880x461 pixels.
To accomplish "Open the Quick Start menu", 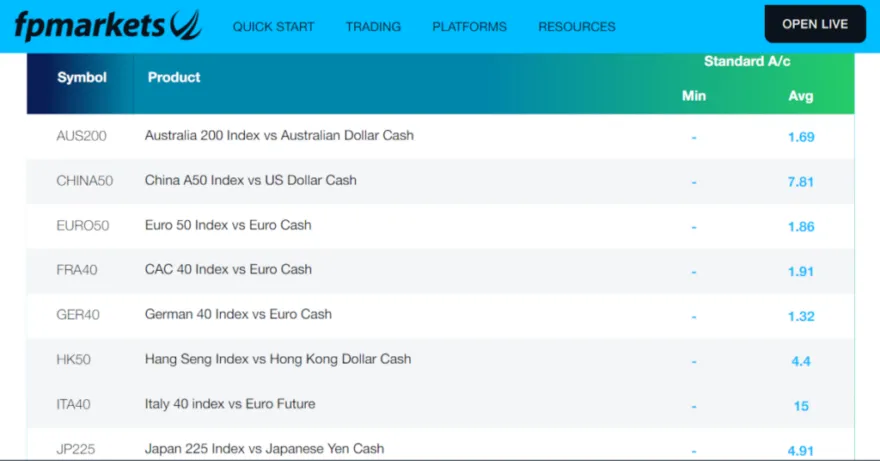I will 273,27.
